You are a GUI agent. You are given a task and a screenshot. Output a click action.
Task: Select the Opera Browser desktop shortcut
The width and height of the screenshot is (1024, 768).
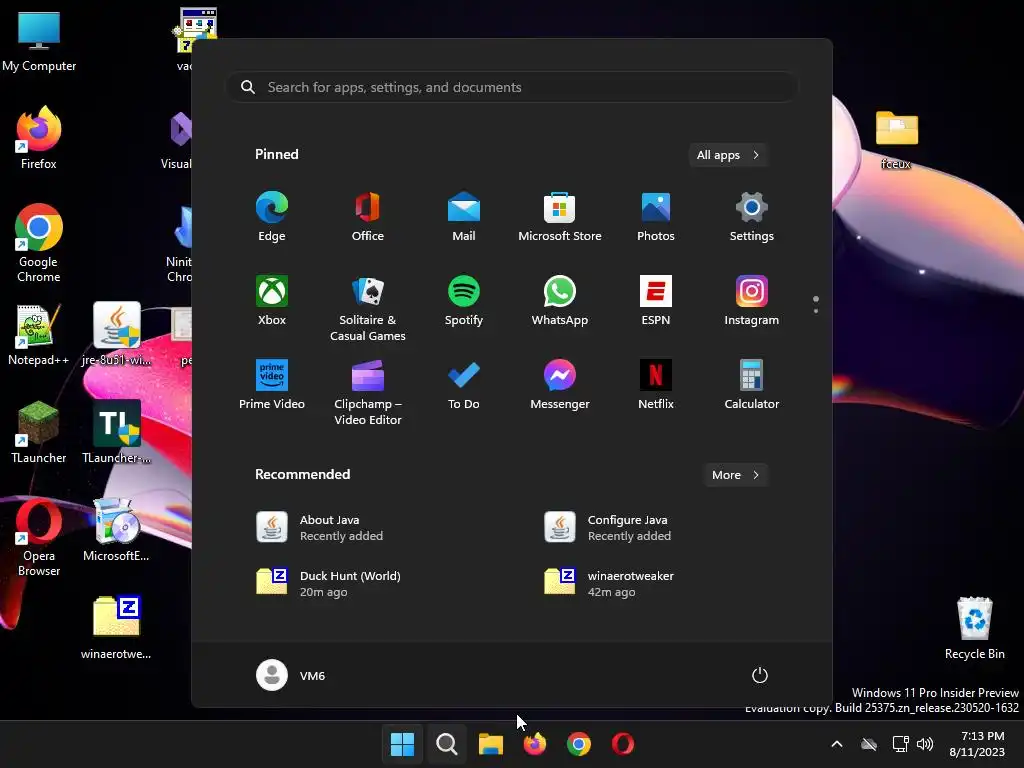(39, 538)
